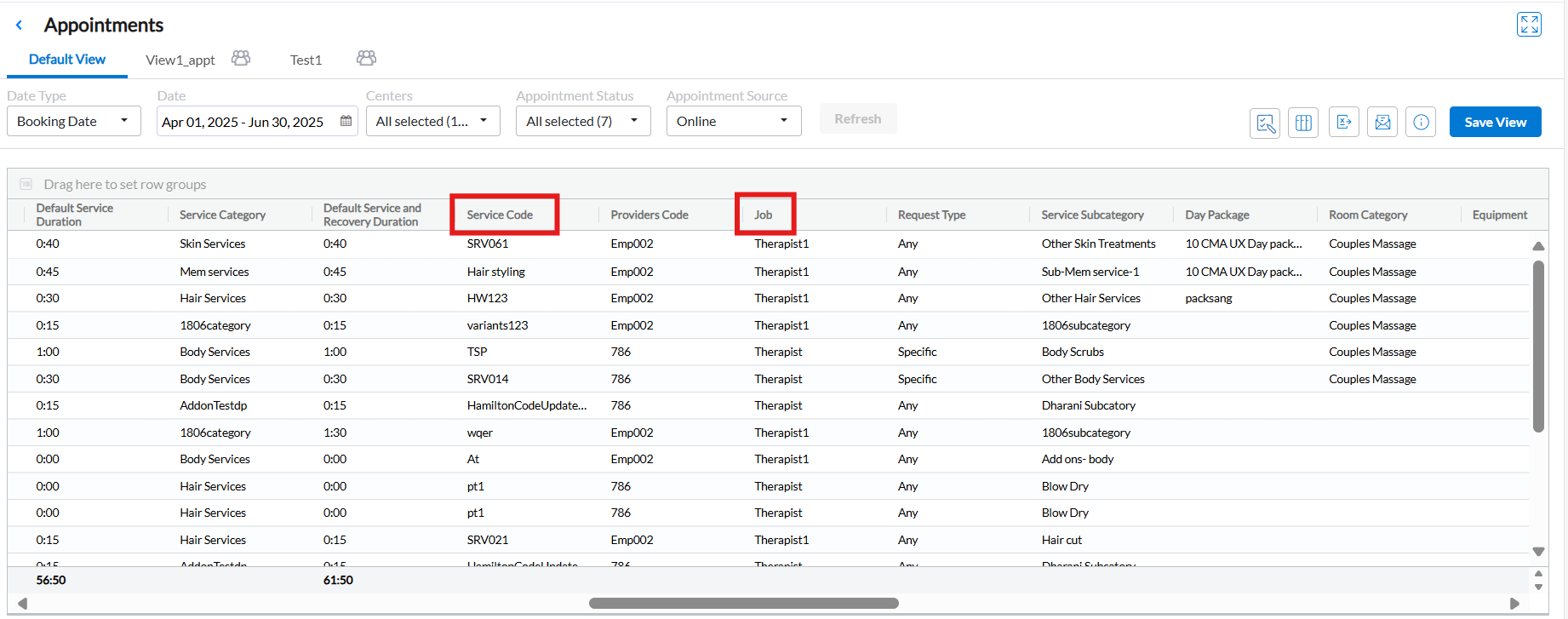Sort by Service Category column header

click(x=222, y=215)
